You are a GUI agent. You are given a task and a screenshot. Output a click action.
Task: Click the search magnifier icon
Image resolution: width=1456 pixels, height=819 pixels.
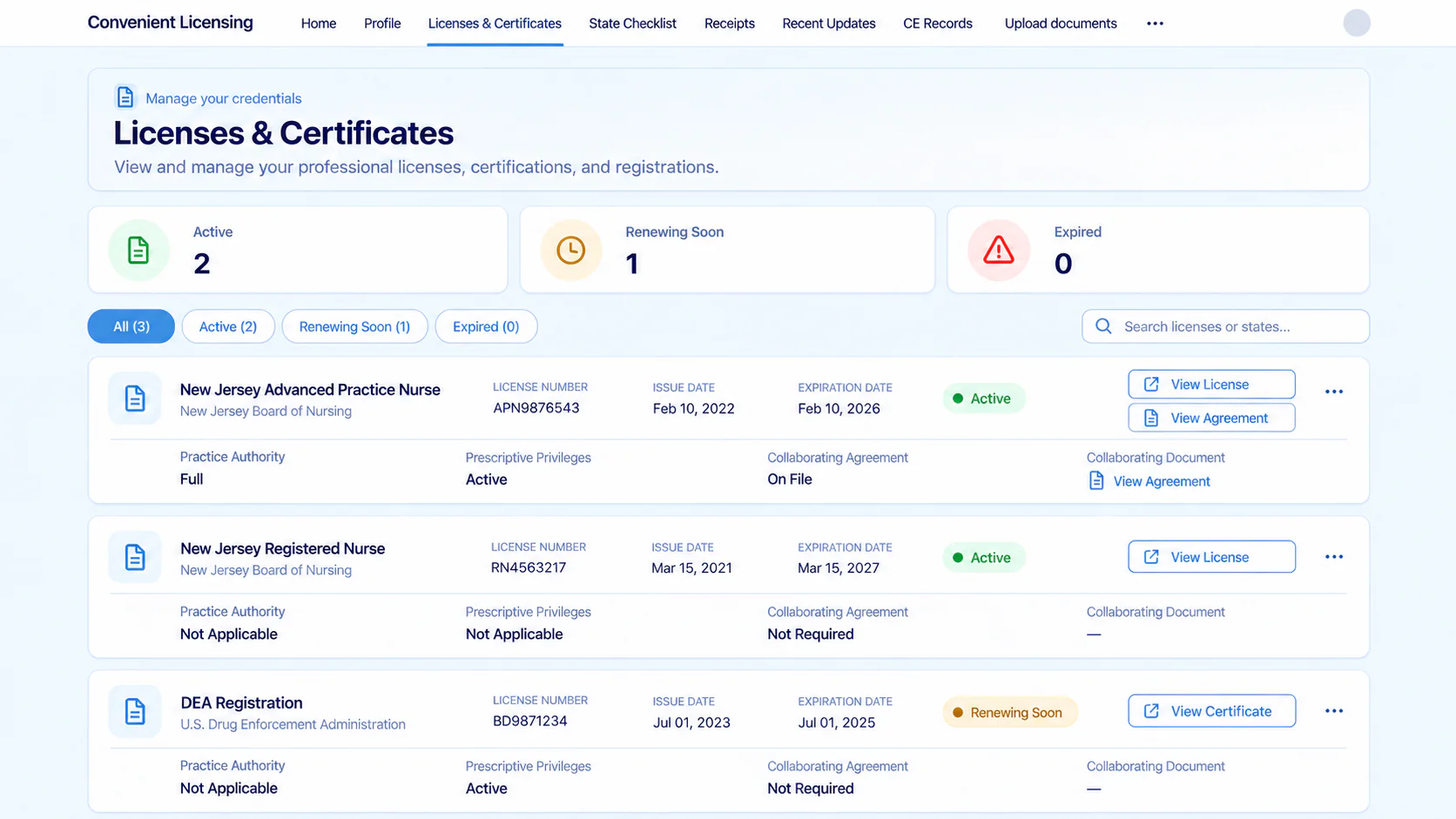[1103, 326]
